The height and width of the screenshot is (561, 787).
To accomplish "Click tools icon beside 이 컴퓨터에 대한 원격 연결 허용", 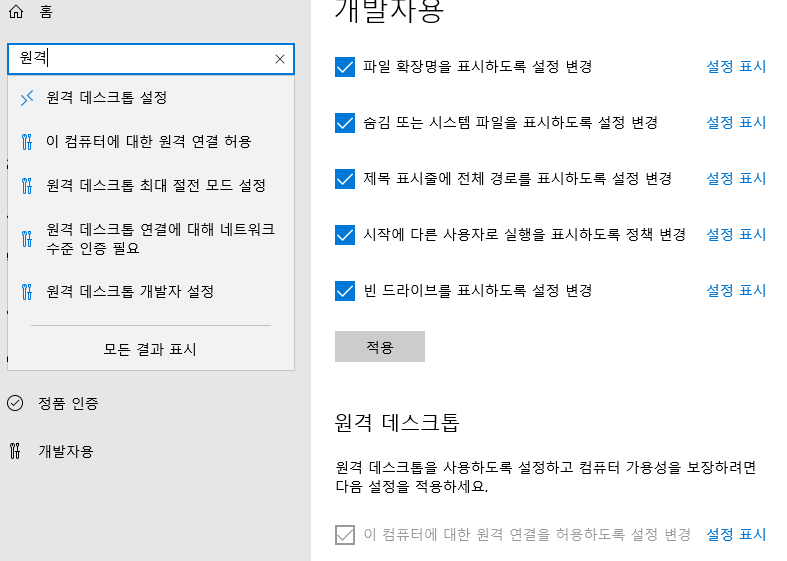I will point(27,142).
